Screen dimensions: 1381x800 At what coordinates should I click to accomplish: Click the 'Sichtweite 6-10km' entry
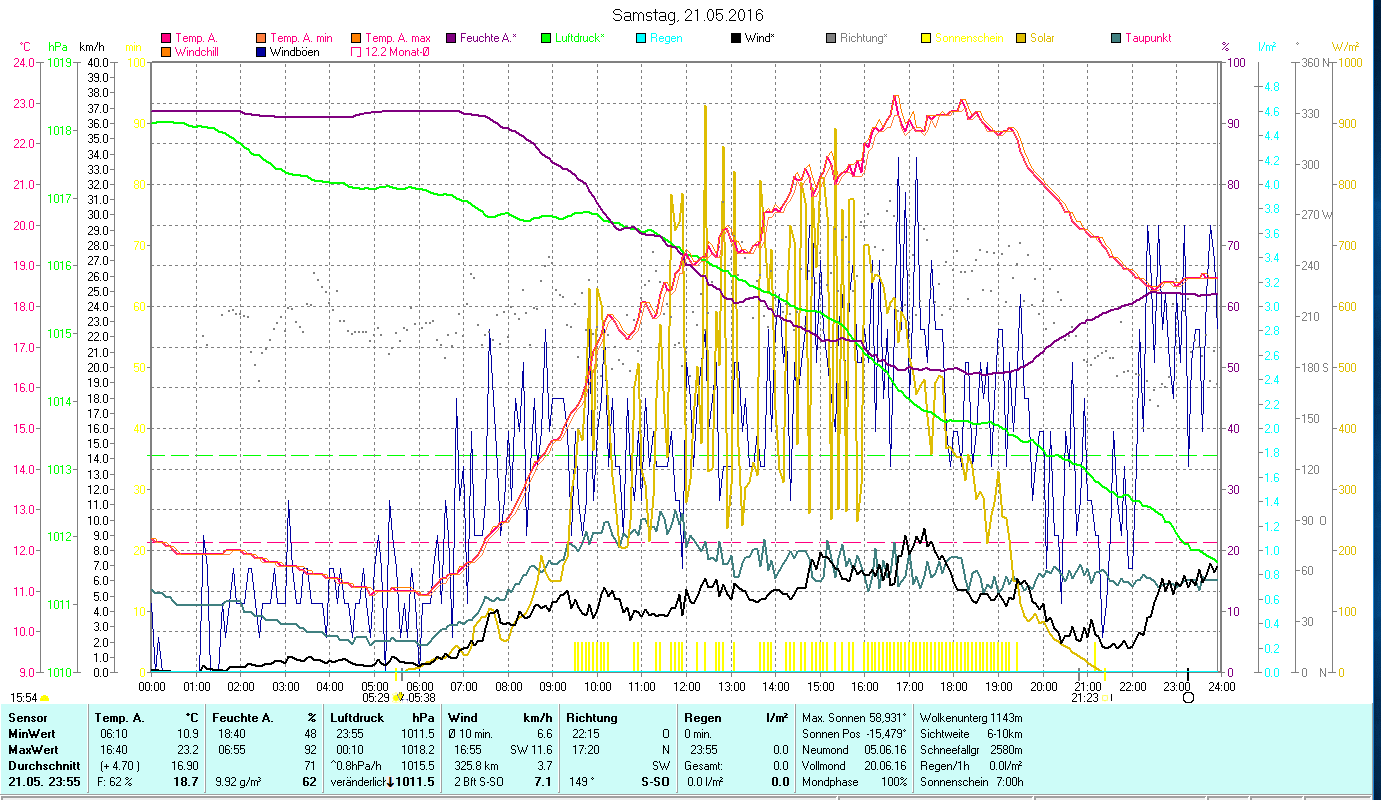point(970,733)
